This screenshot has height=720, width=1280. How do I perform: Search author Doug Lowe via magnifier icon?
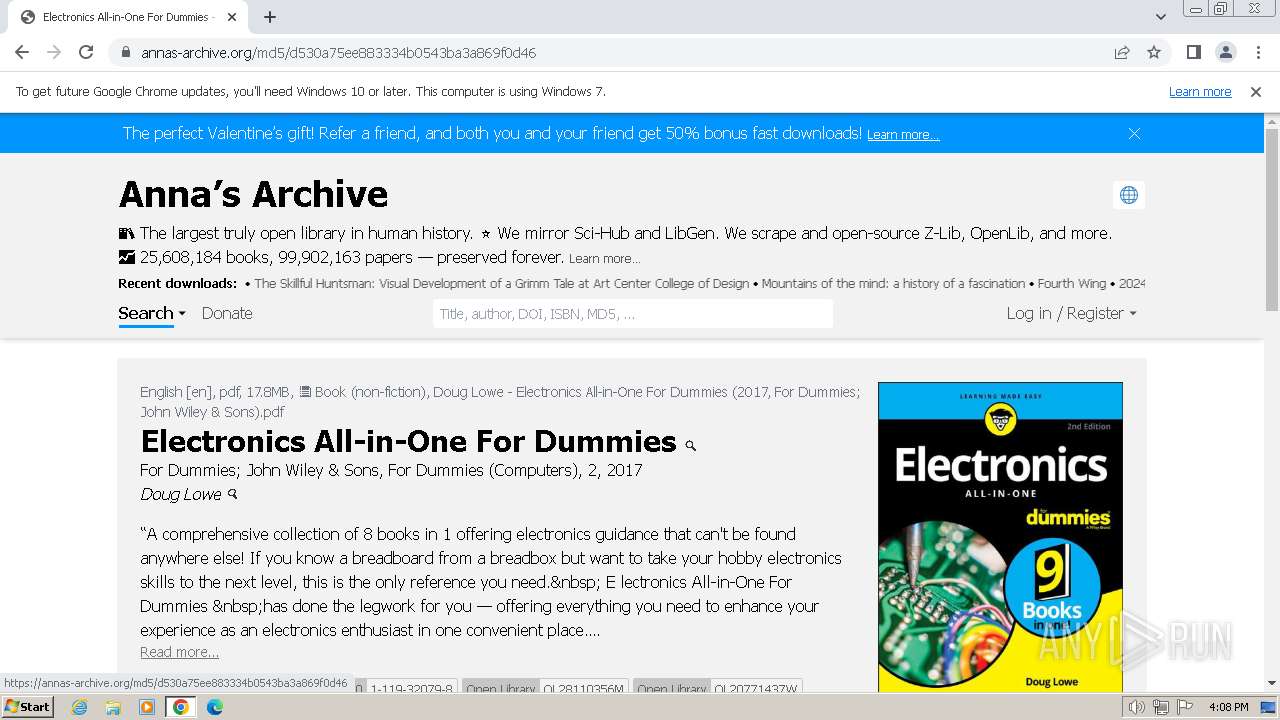(233, 494)
